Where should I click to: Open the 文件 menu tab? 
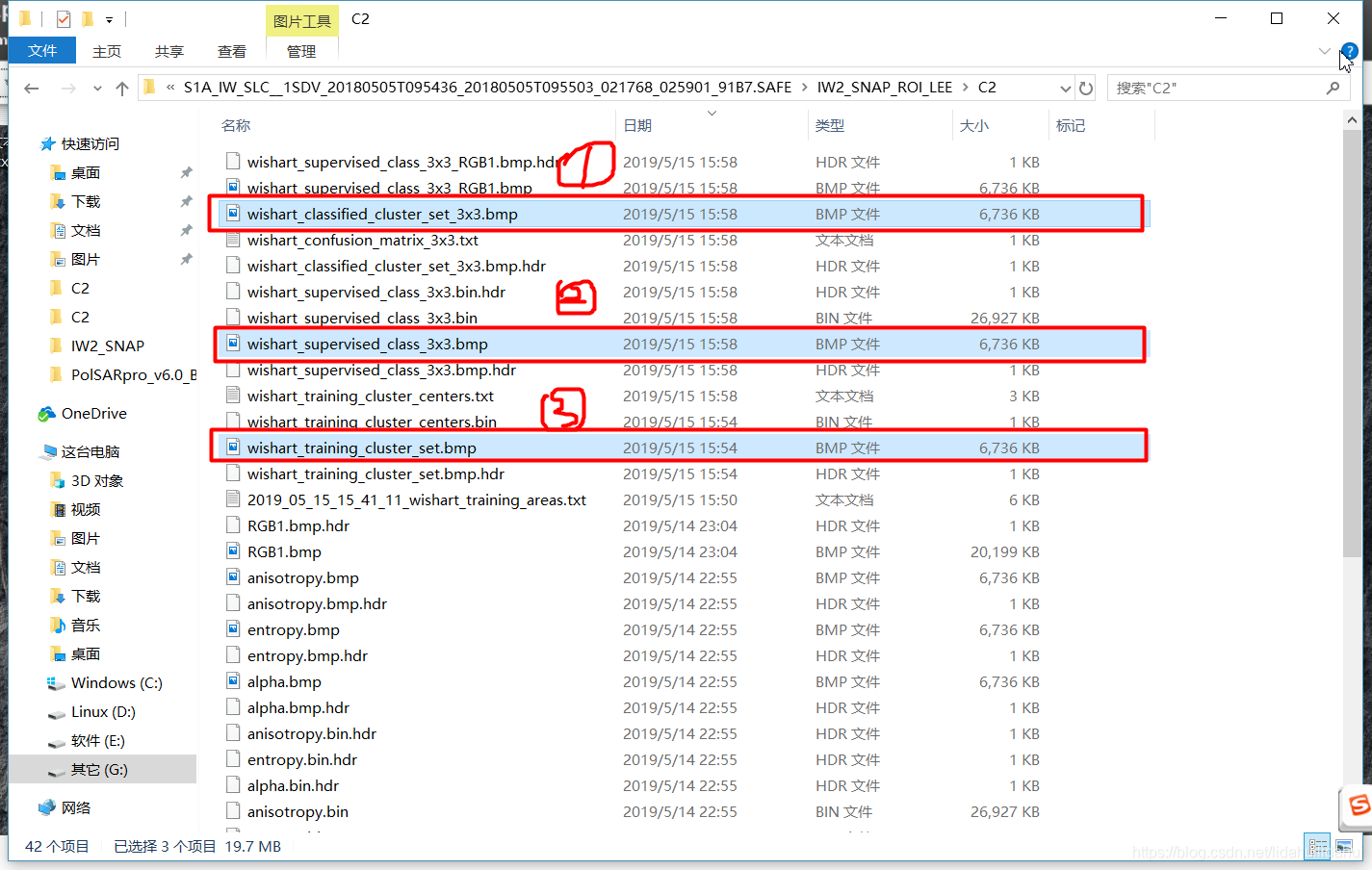(x=42, y=51)
